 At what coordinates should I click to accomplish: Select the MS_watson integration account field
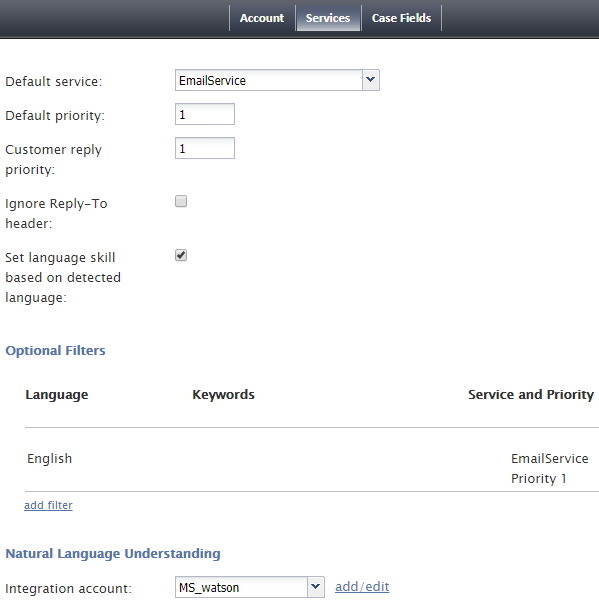(249, 587)
